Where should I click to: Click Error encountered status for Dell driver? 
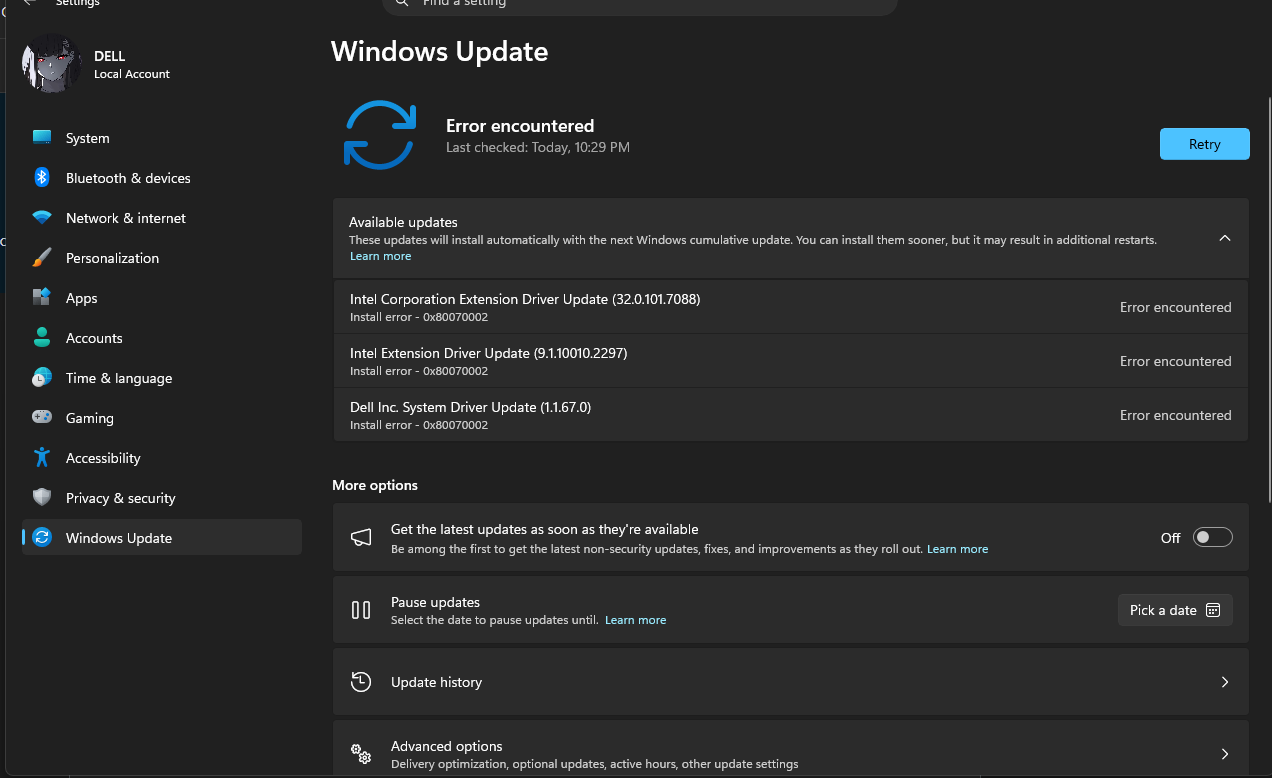coord(1175,415)
